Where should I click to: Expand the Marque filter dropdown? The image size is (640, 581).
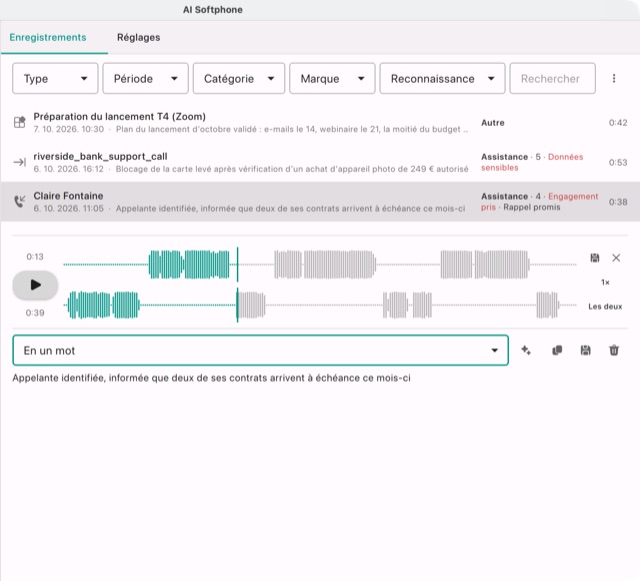[x=332, y=78]
